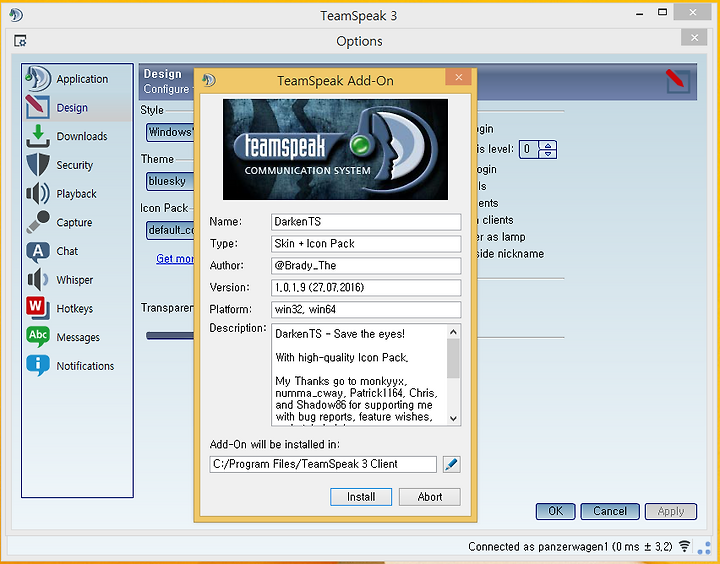Image resolution: width=720 pixels, height=564 pixels.
Task: Open the Playback speaker icon
Action: tap(38, 193)
